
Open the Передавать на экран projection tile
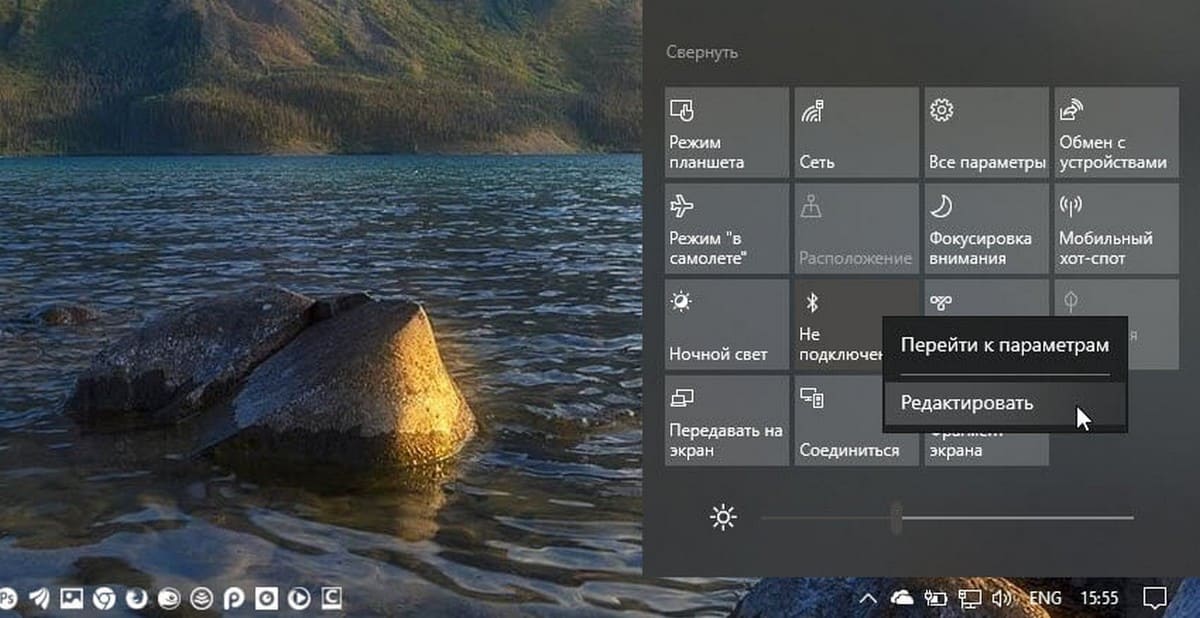[x=726, y=421]
